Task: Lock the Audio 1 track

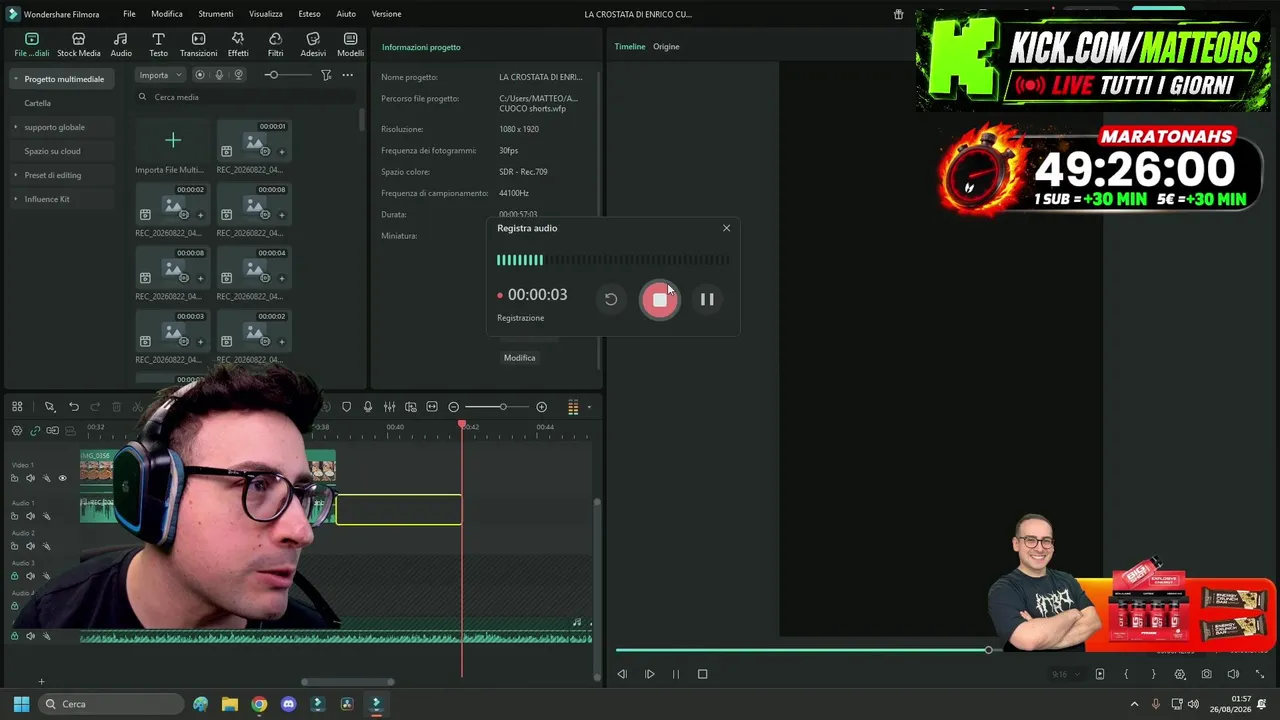Action: 14,517
